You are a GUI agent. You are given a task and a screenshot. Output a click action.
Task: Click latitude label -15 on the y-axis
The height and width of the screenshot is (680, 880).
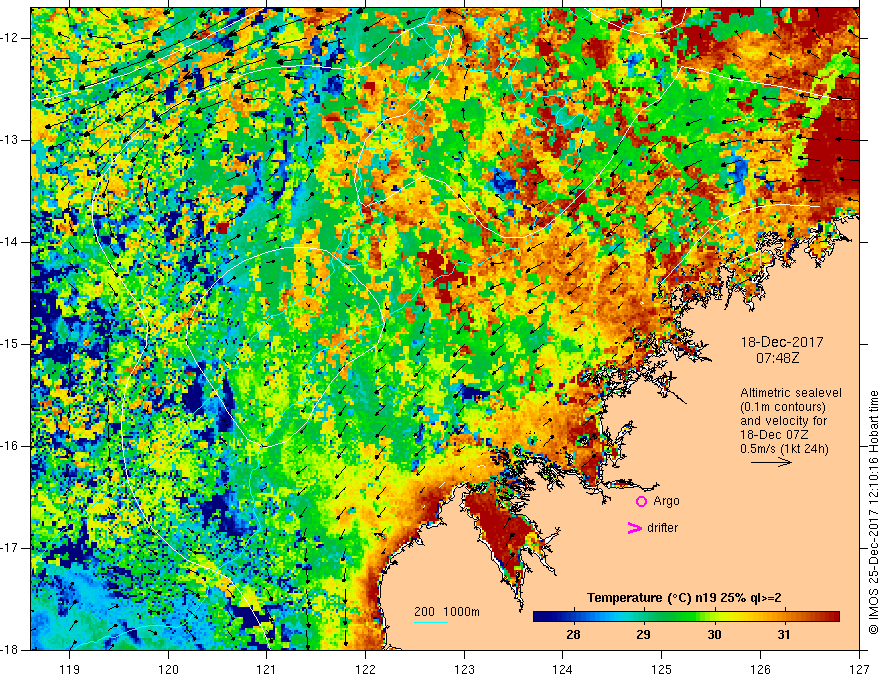[10, 344]
